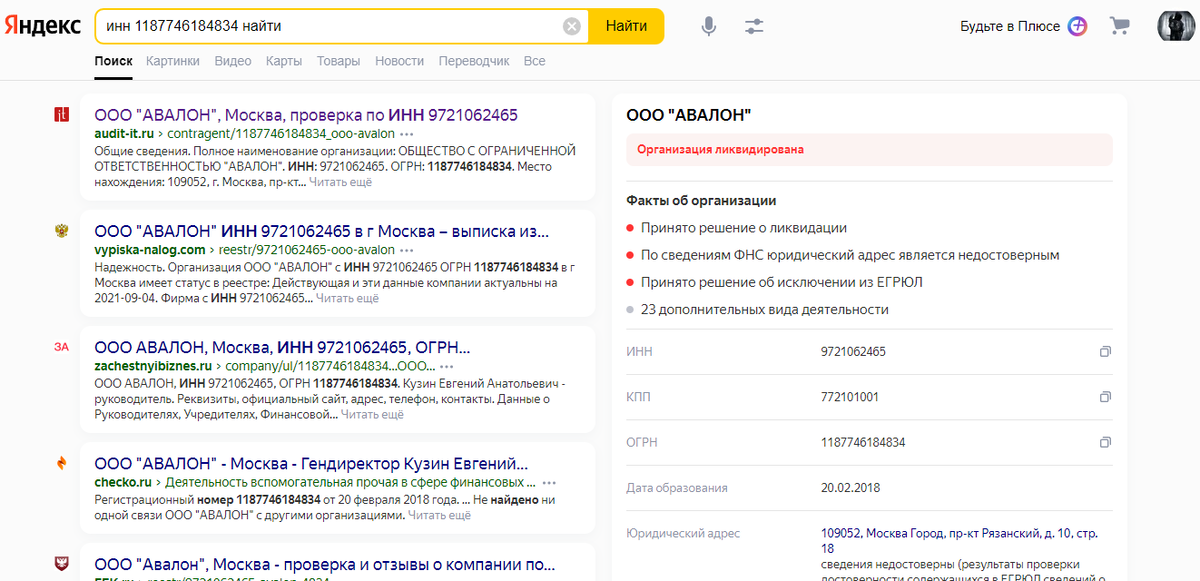
Task: Click Читать ещё in the checko.ru snippet
Action: pos(439,516)
